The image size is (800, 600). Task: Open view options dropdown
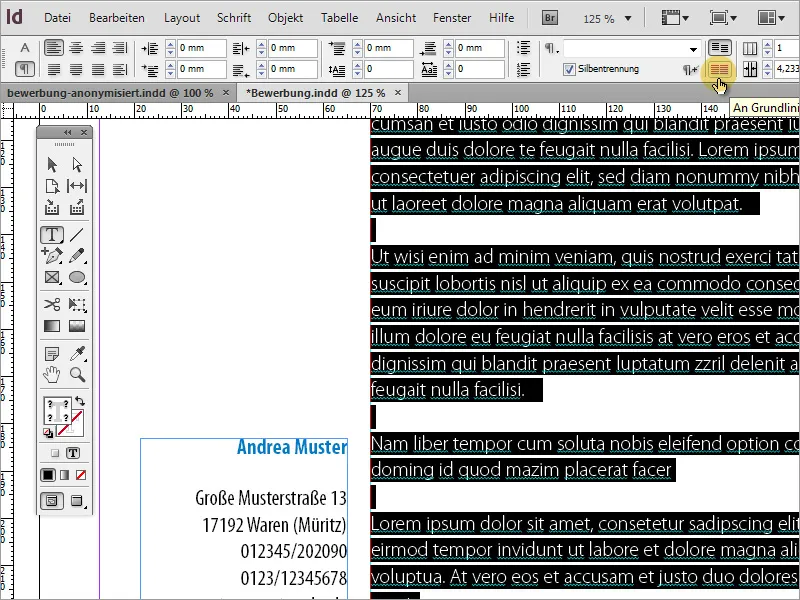(x=674, y=18)
